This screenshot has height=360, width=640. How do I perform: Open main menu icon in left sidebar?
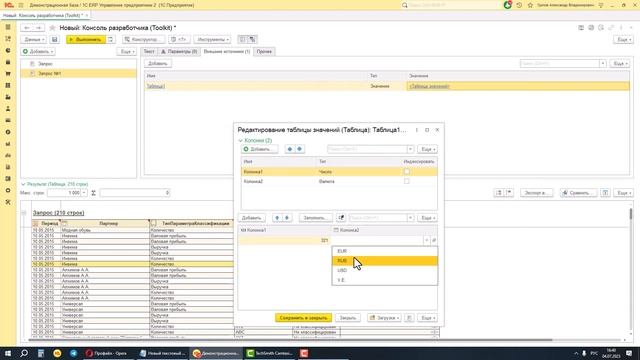tap(8, 27)
